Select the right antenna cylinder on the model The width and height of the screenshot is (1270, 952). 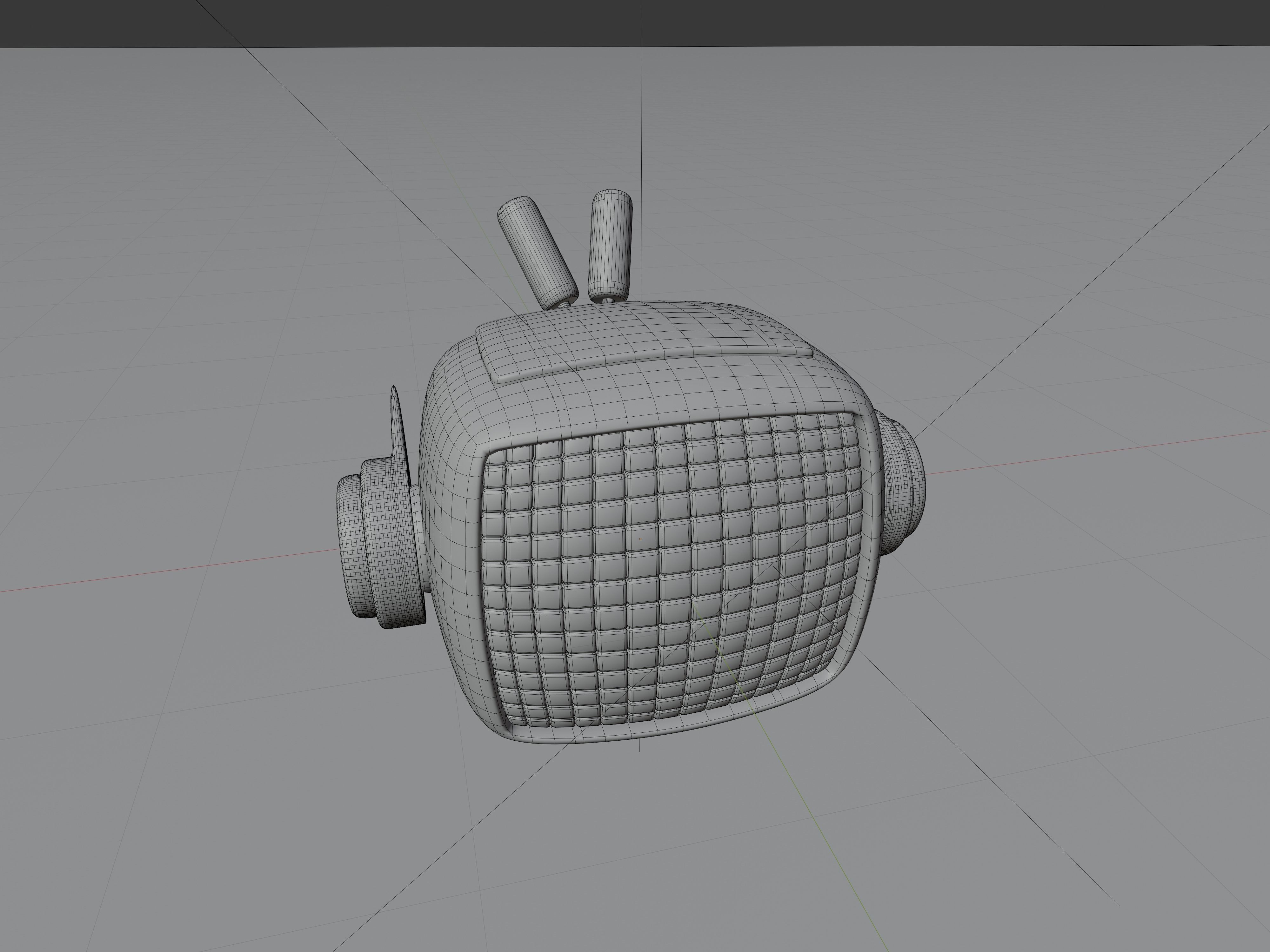coord(611,245)
